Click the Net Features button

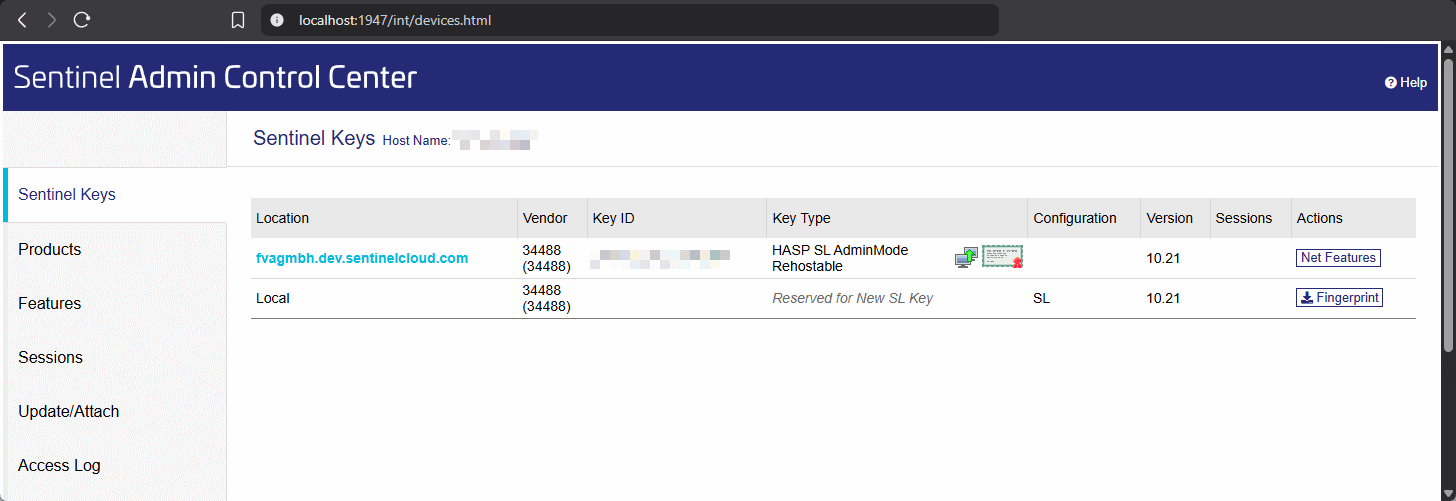pos(1338,258)
